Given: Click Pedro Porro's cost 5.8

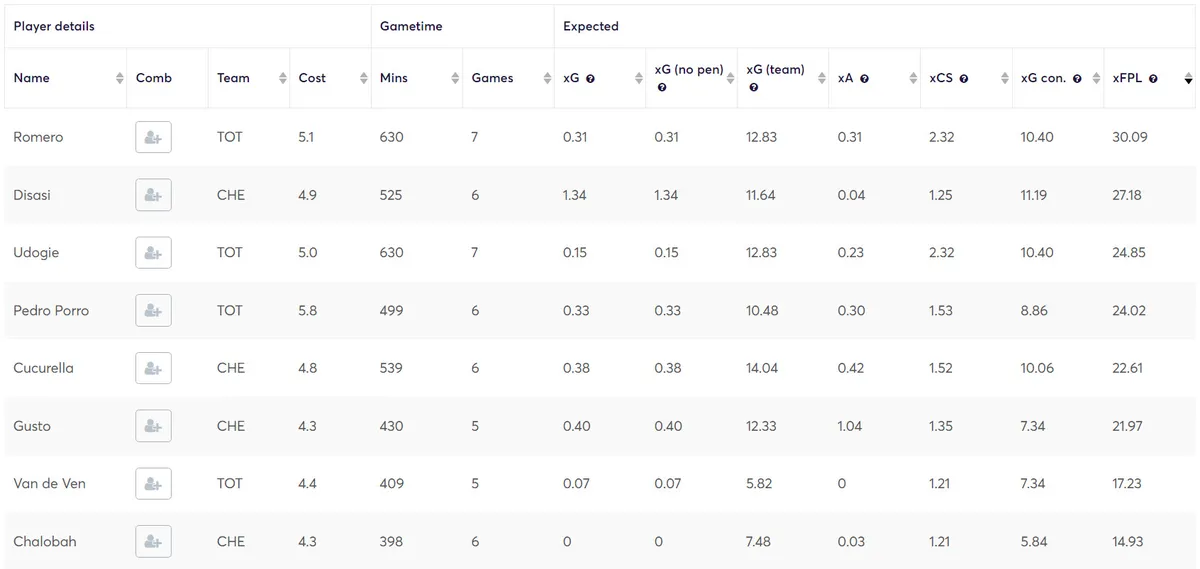Looking at the screenshot, I should pos(308,310).
